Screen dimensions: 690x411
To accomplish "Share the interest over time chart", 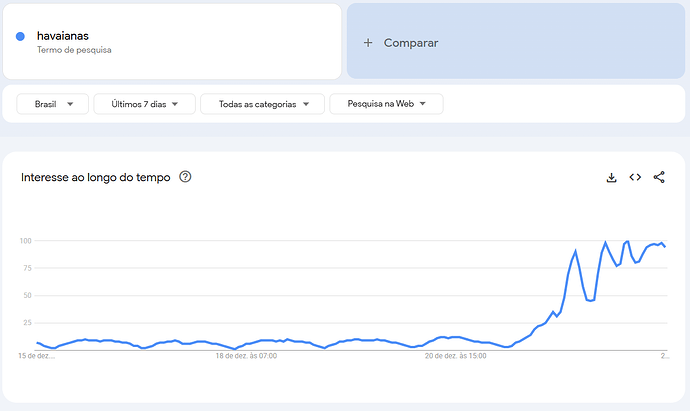I will click(659, 177).
